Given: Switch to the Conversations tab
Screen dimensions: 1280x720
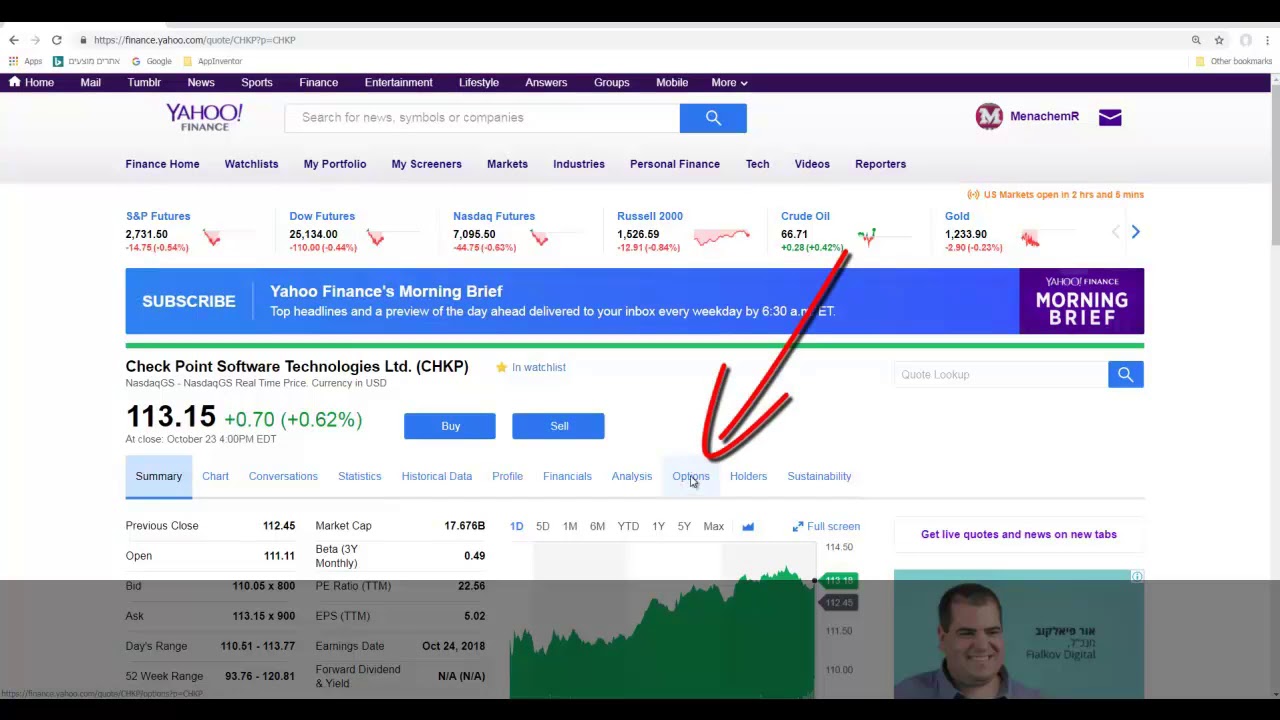Looking at the screenshot, I should tap(283, 476).
